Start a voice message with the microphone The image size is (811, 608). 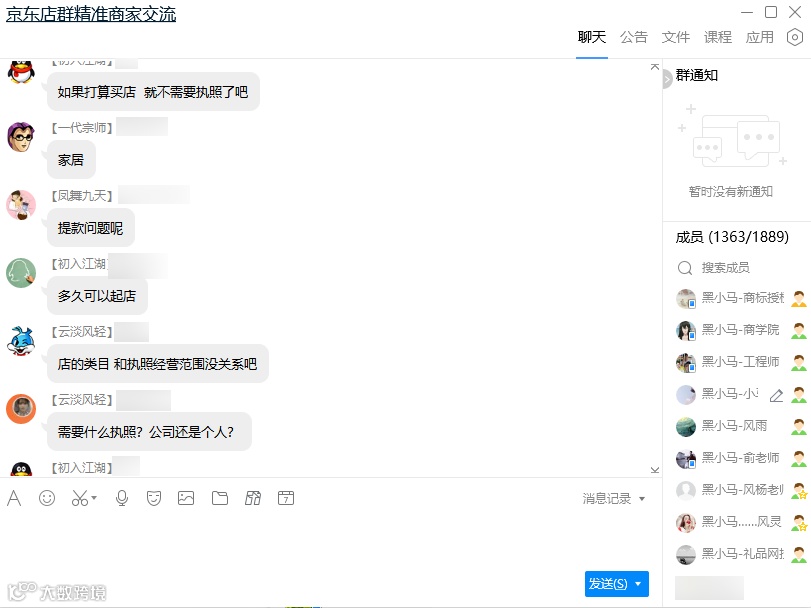122,498
